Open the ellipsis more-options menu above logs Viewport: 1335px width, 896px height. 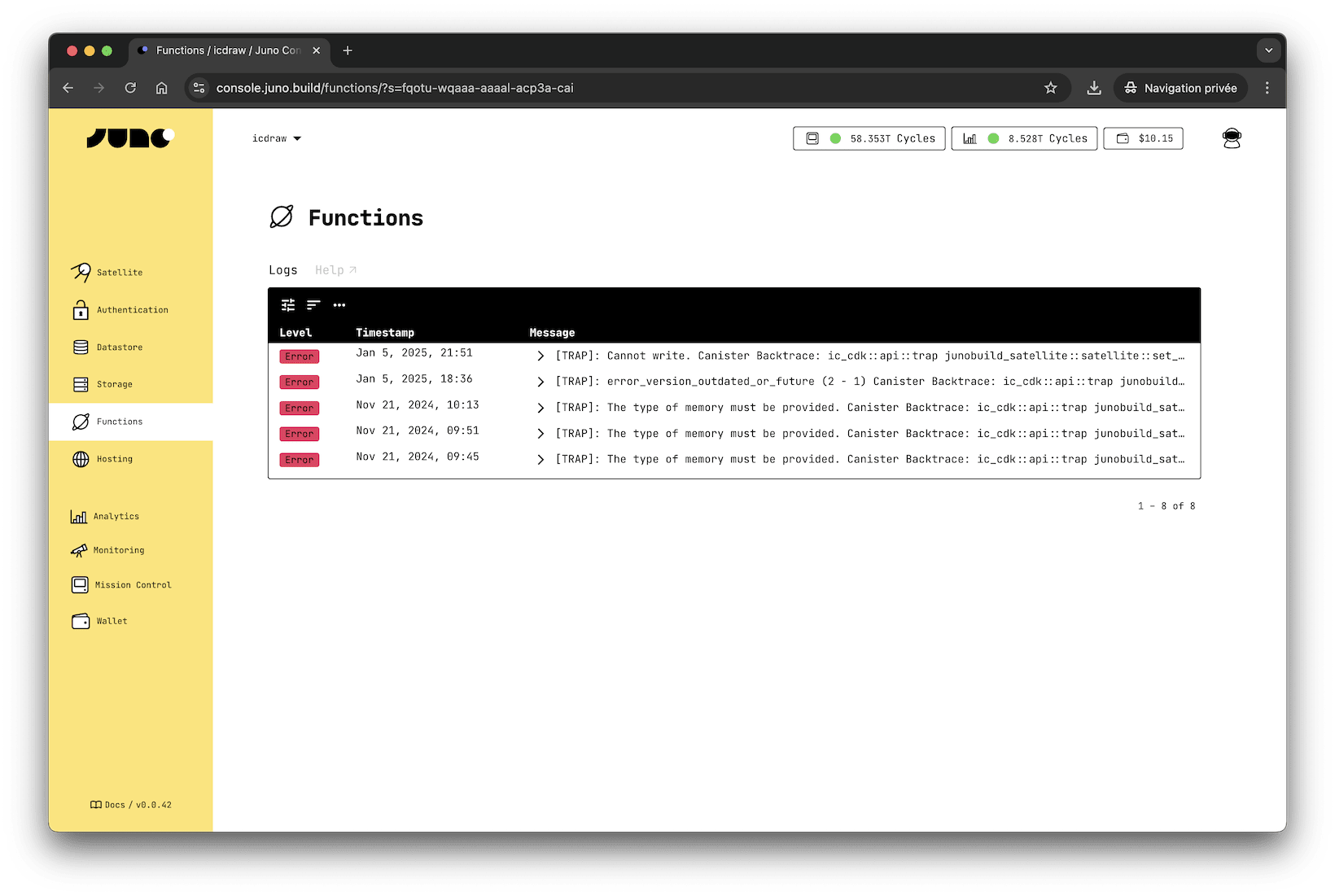339,305
